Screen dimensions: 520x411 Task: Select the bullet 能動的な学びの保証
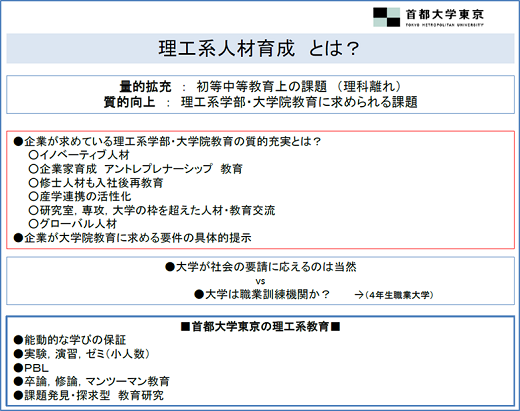(70, 340)
